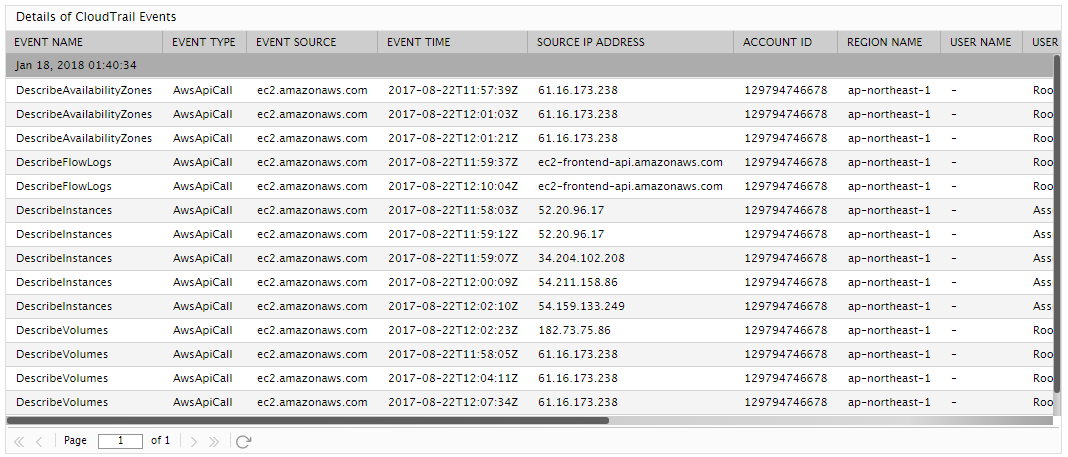The height and width of the screenshot is (457, 1068).
Task: Click the 'of 1' page count text
Action: 161,441
